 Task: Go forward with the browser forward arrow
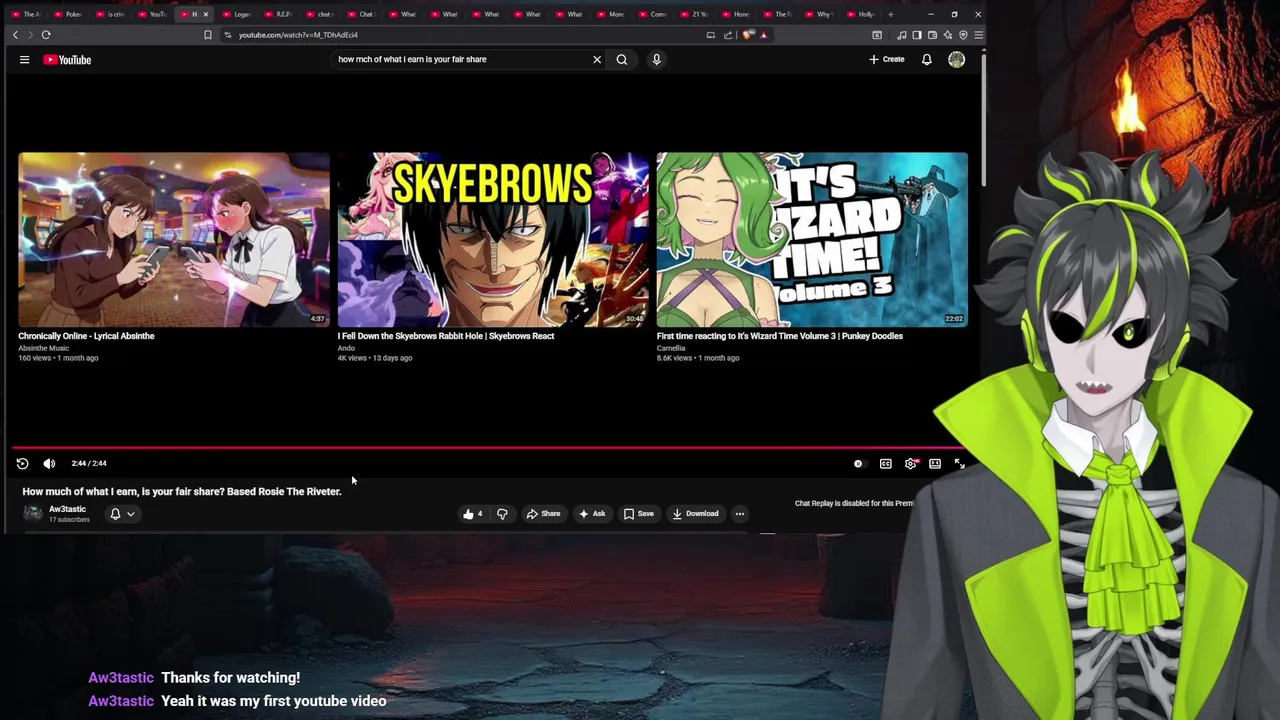point(31,35)
